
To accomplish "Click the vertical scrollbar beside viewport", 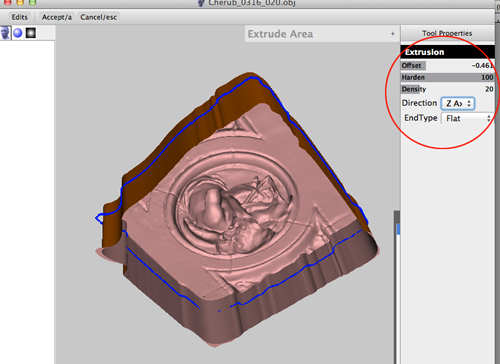I will (x=397, y=287).
